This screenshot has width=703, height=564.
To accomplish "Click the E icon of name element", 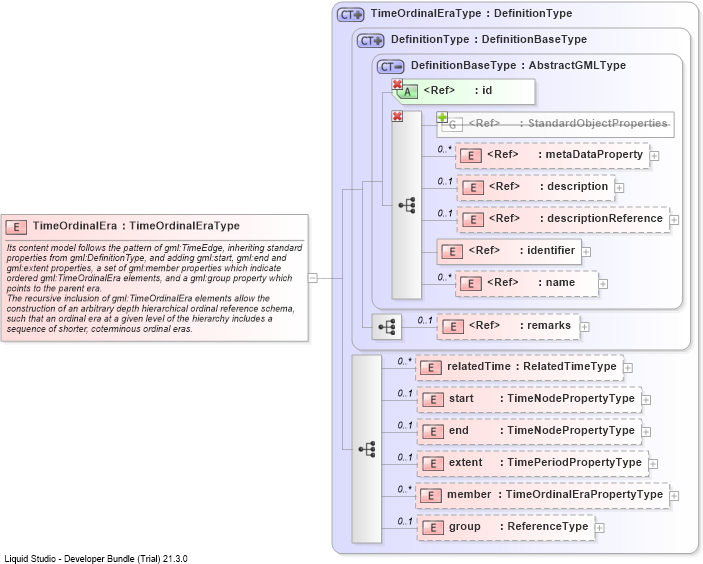I will coord(471,284).
